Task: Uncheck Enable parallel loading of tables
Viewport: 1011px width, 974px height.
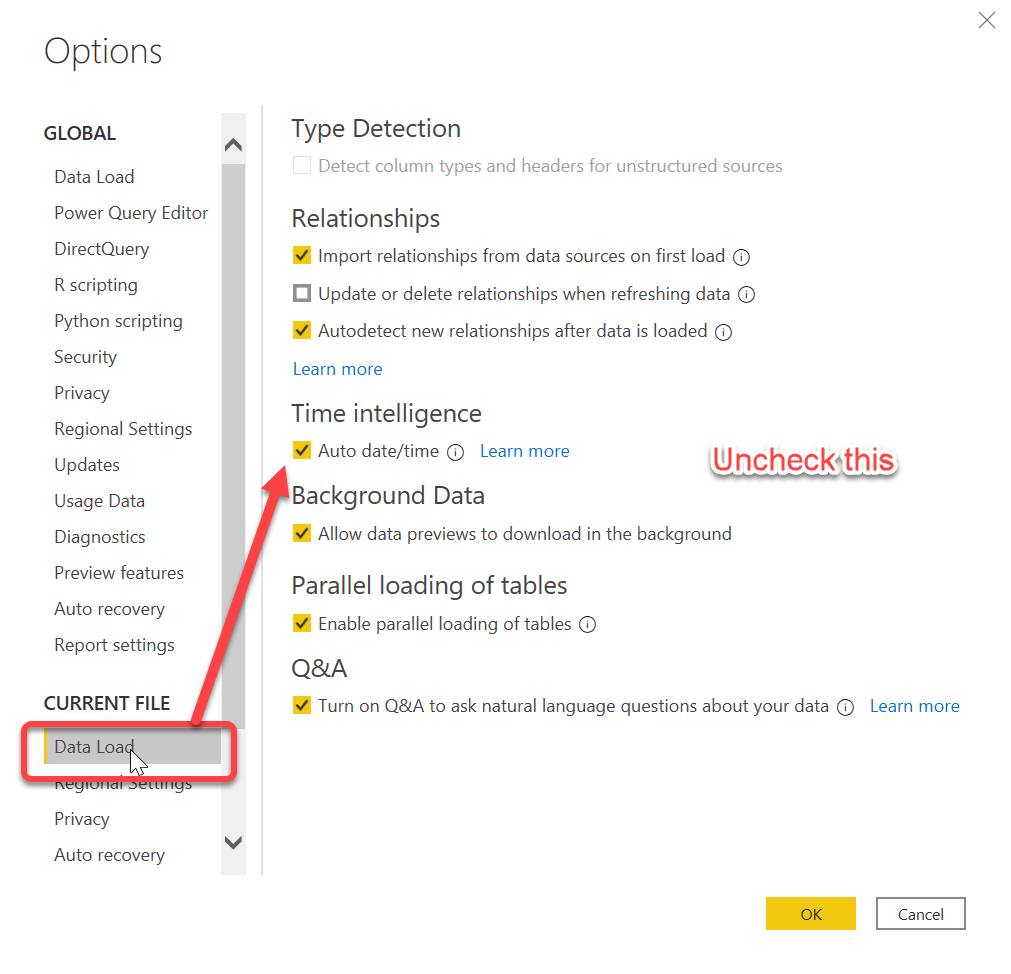Action: (302, 623)
